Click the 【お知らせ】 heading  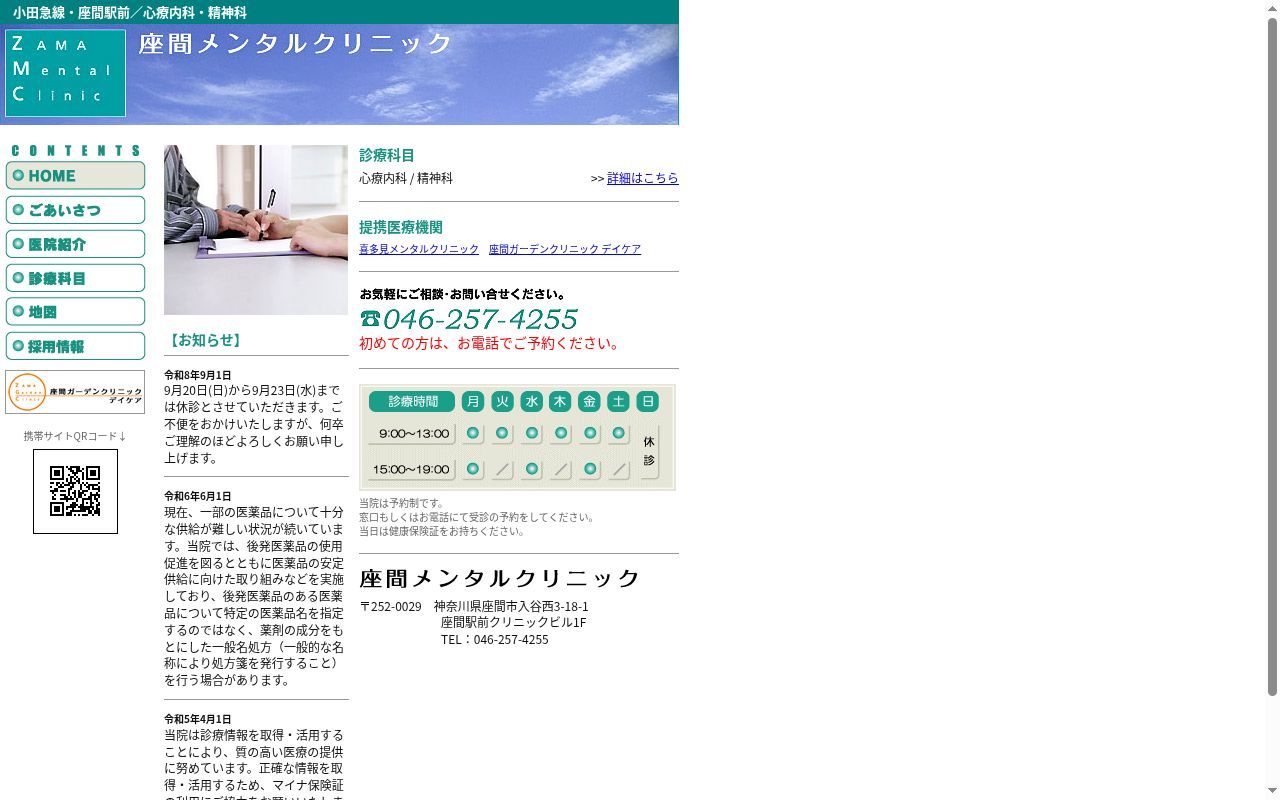[205, 340]
